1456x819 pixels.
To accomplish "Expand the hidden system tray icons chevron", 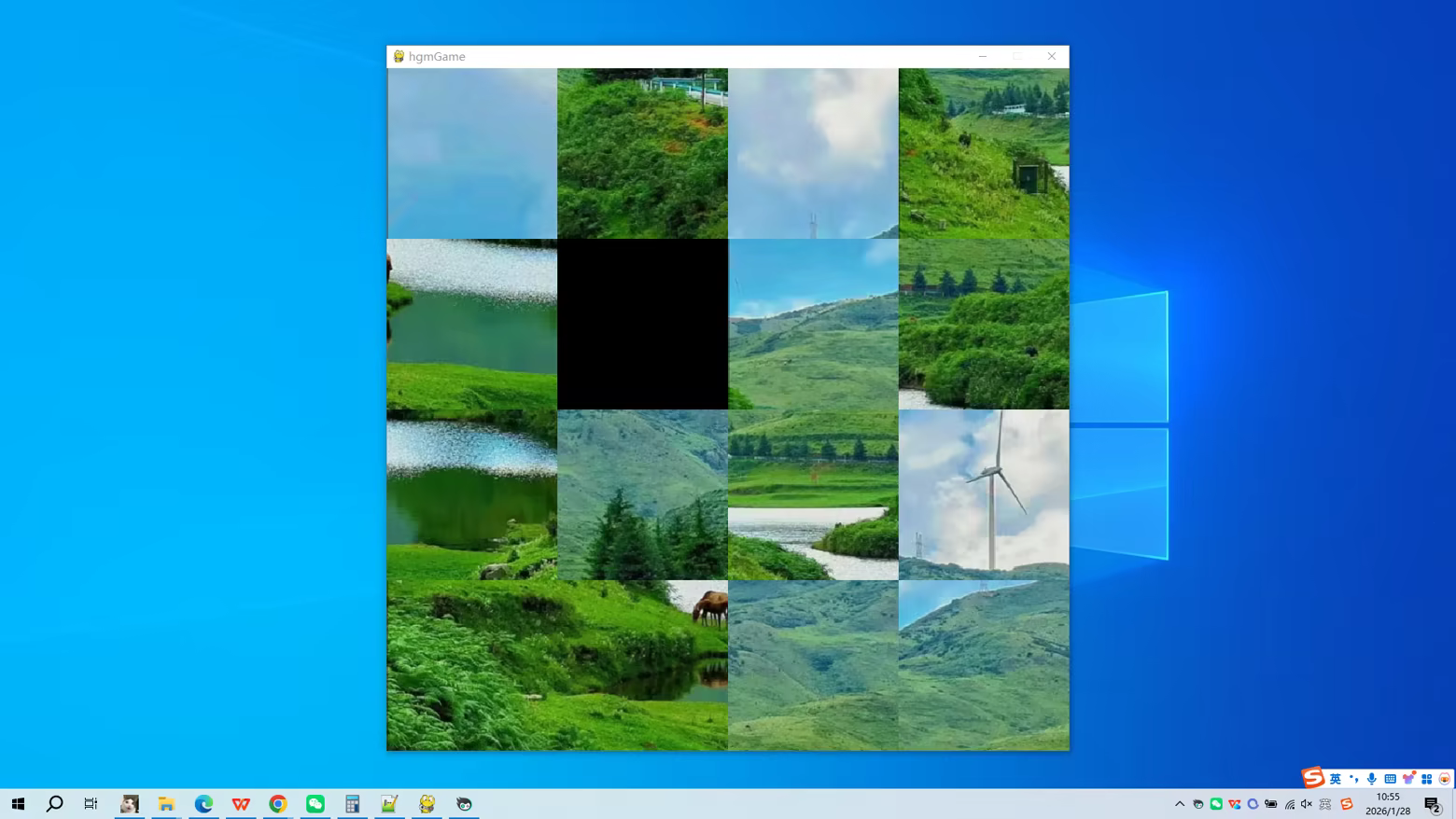I will pos(1180,804).
